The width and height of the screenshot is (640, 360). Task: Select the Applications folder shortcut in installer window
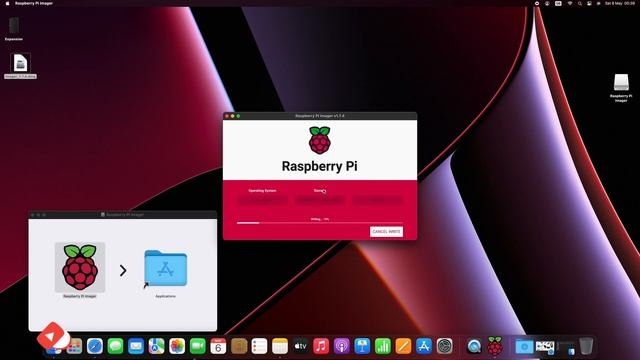point(165,268)
